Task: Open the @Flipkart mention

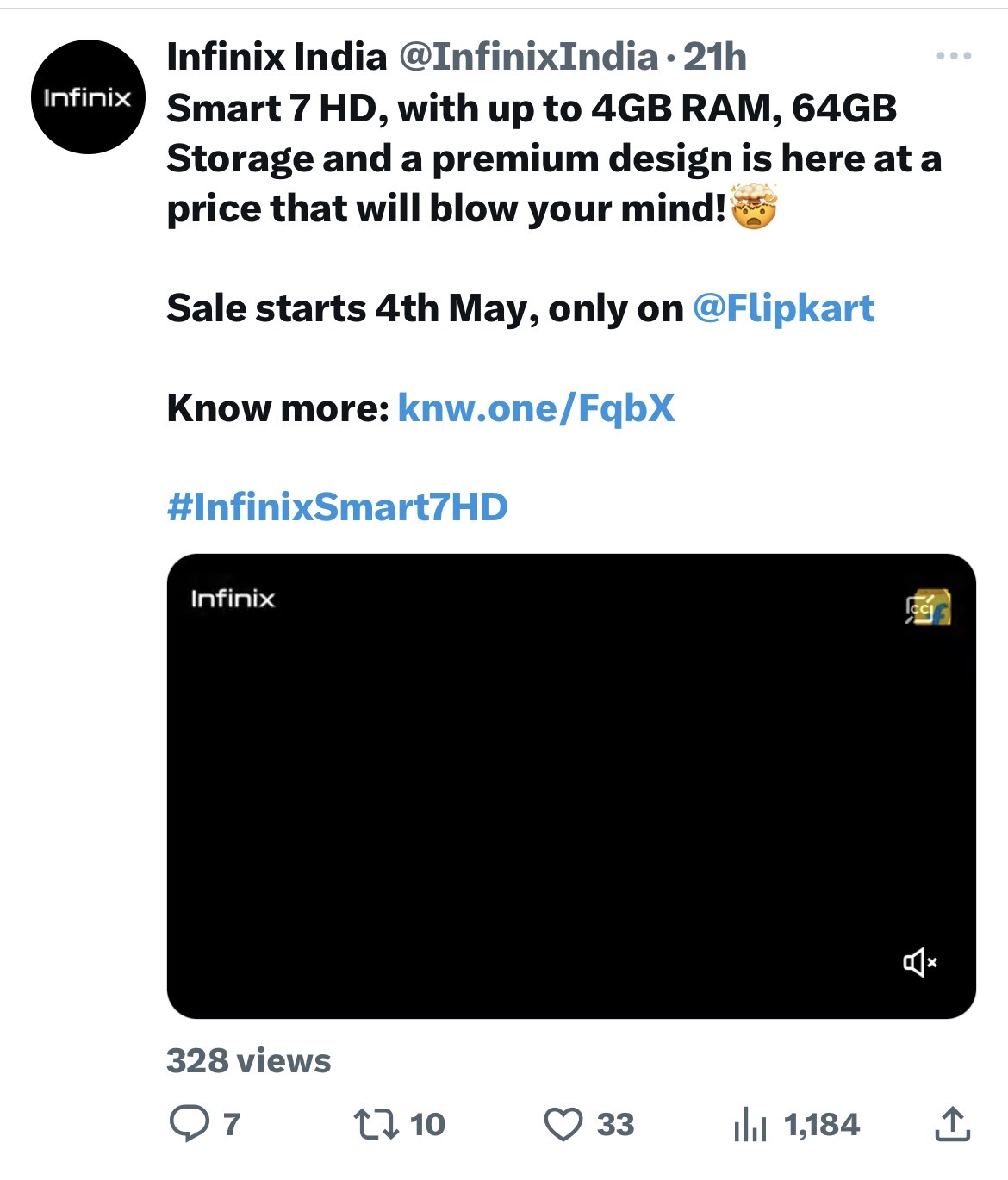Action: (x=783, y=308)
